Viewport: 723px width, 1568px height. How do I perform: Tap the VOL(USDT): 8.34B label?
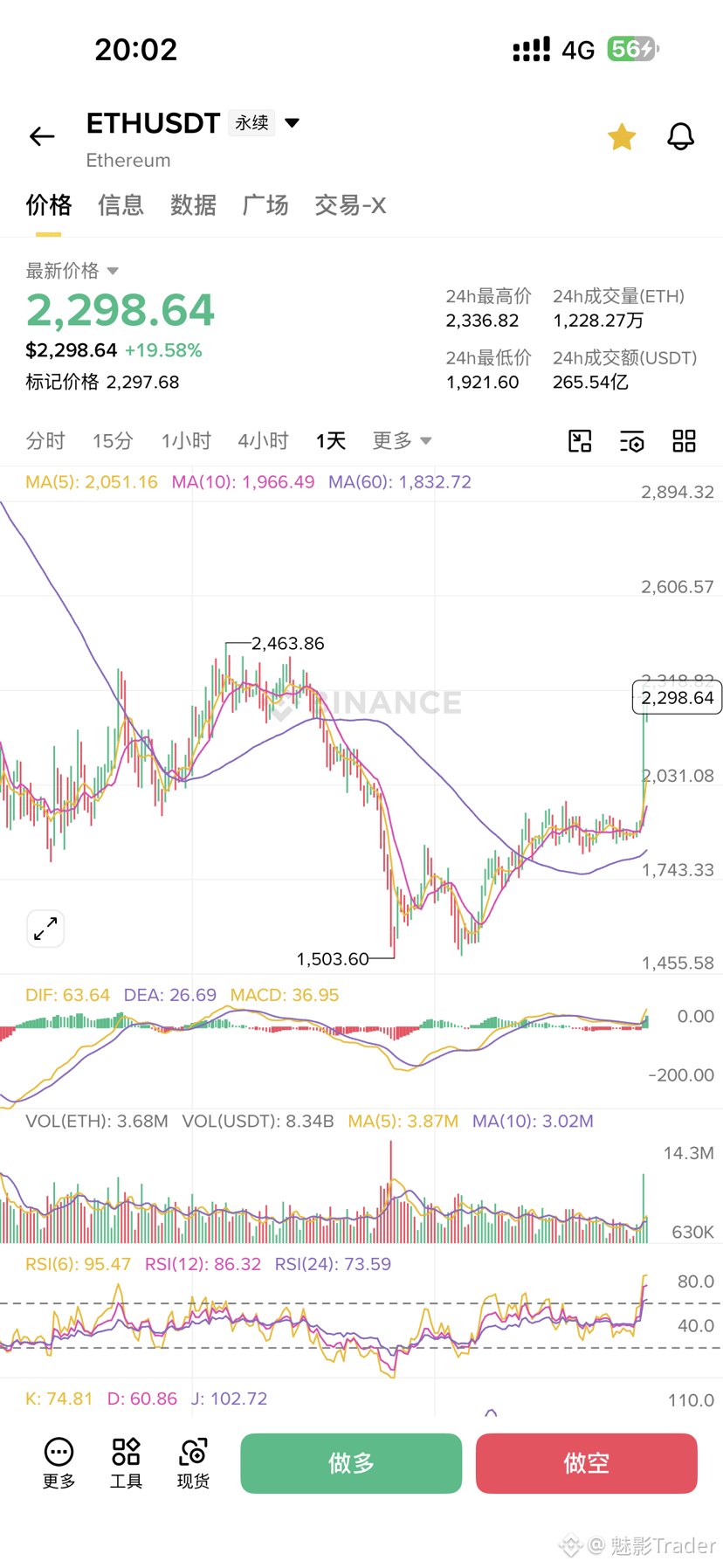click(x=258, y=1121)
